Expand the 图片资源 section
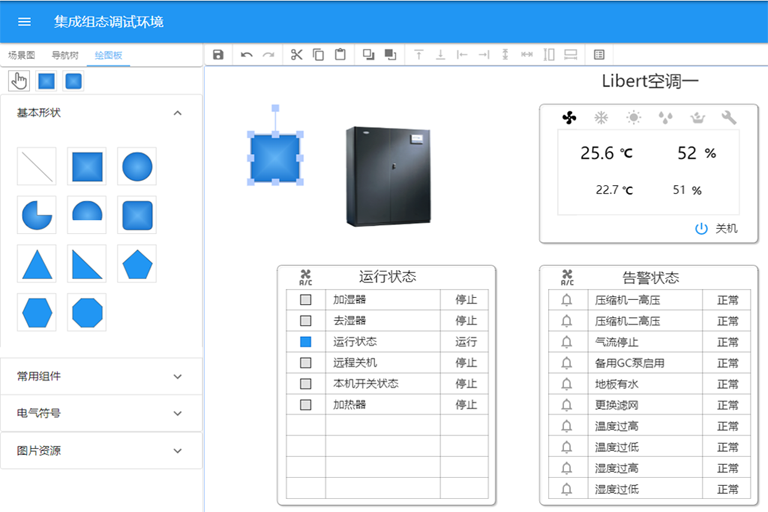Image resolution: width=768 pixels, height=512 pixels. 177,451
